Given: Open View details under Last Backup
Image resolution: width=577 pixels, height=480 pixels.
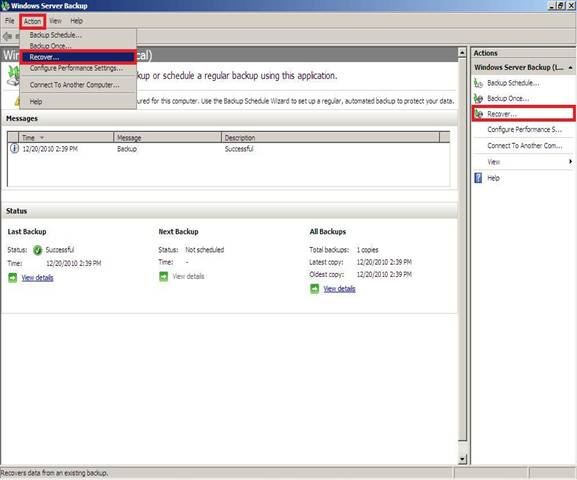Looking at the screenshot, I should (37, 278).
